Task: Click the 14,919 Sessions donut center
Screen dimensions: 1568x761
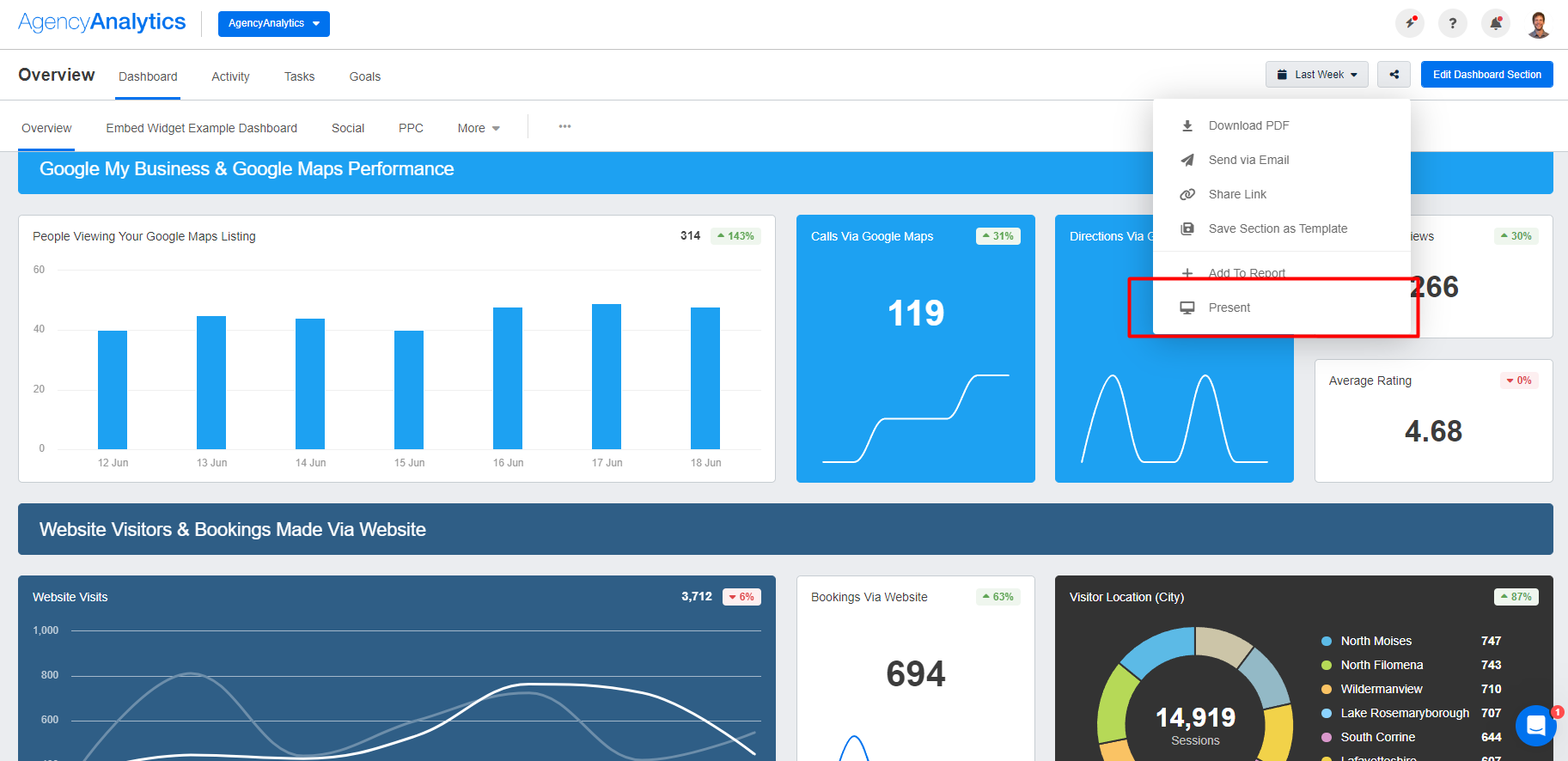Action: 1195,724
